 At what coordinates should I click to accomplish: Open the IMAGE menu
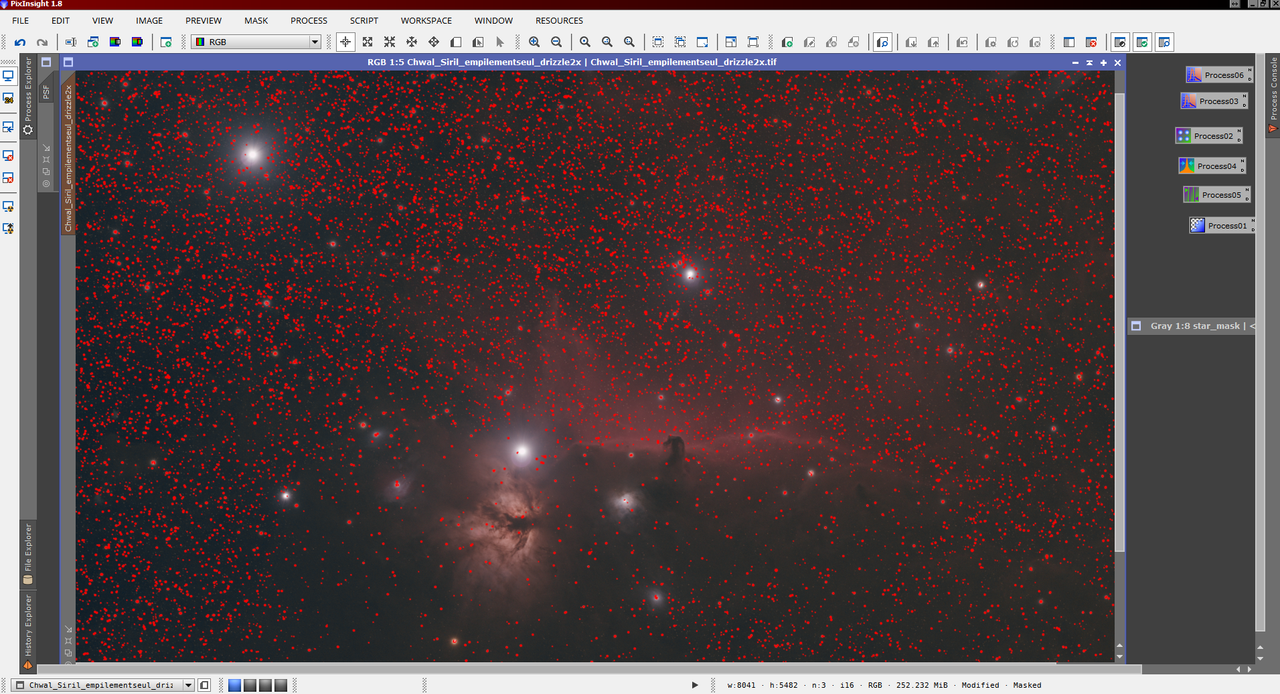click(149, 20)
